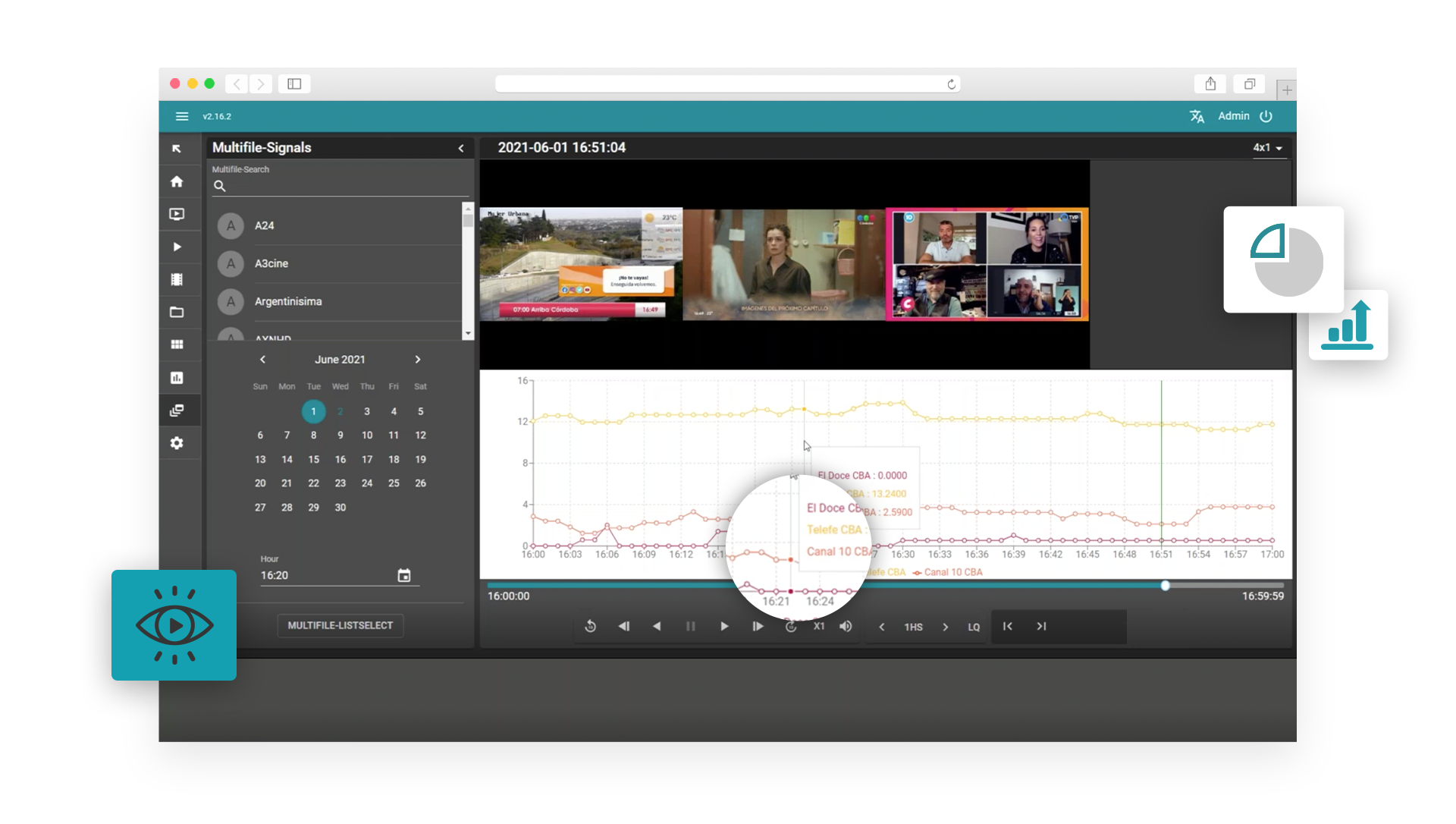Viewport: 1456px width, 824px height.
Task: Select June 30 in the calendar
Action: click(x=340, y=508)
